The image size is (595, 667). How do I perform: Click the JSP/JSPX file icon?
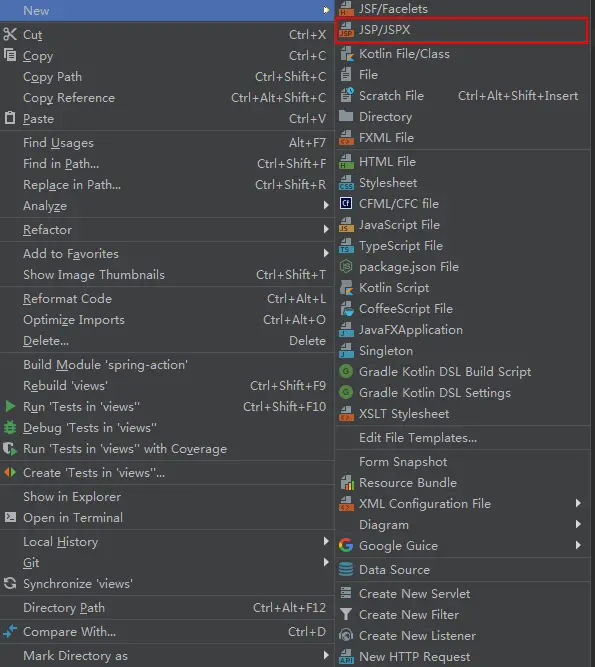(346, 30)
